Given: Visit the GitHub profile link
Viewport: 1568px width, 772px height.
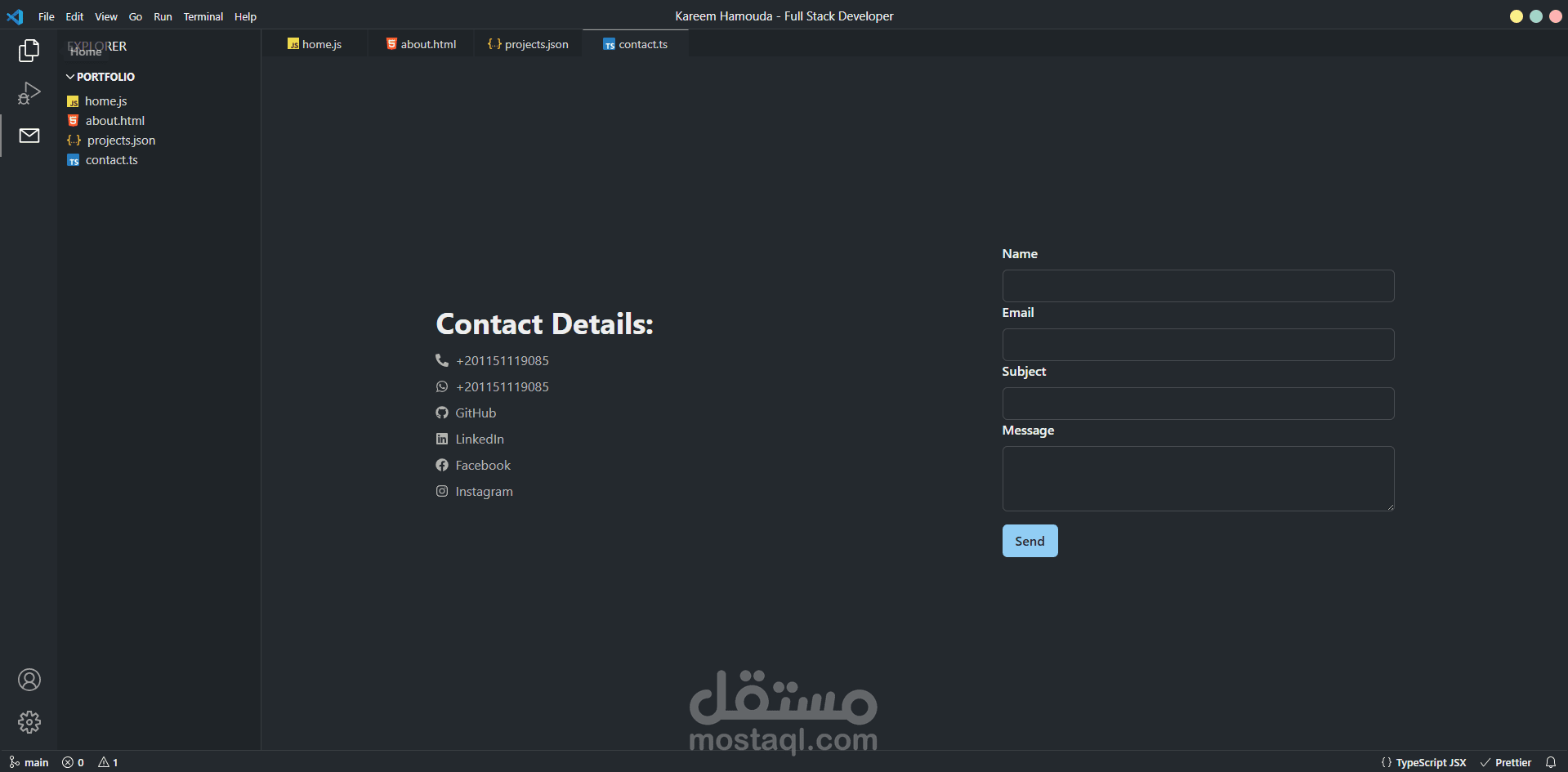Looking at the screenshot, I should (476, 413).
